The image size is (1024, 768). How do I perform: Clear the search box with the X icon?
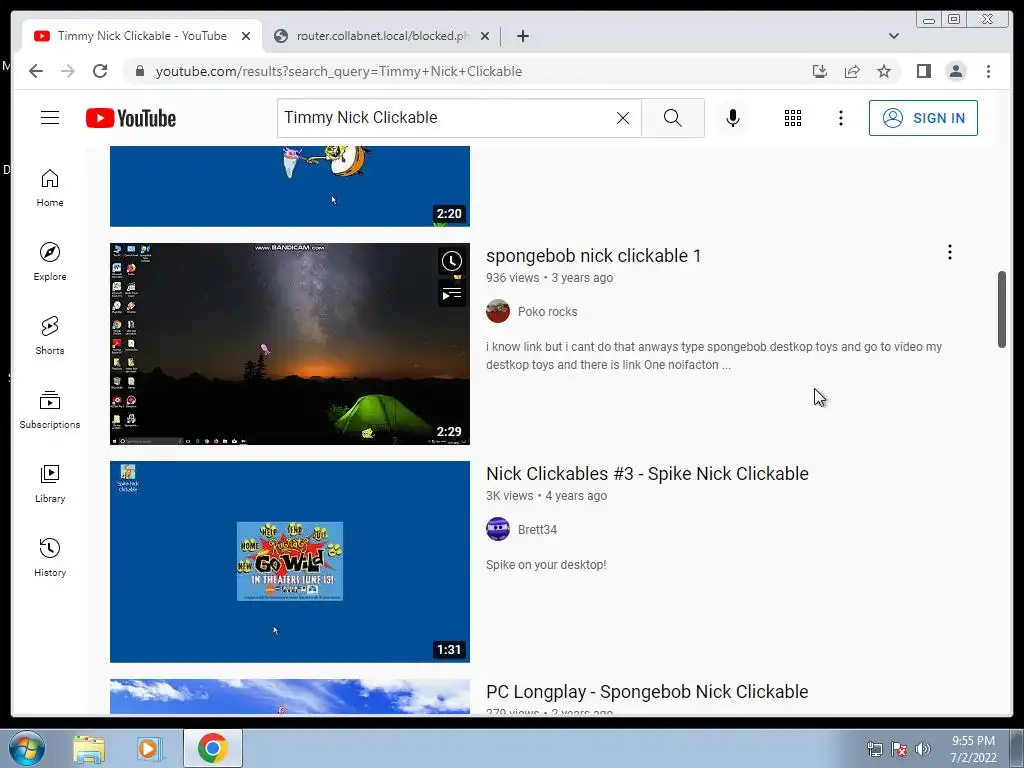click(623, 118)
